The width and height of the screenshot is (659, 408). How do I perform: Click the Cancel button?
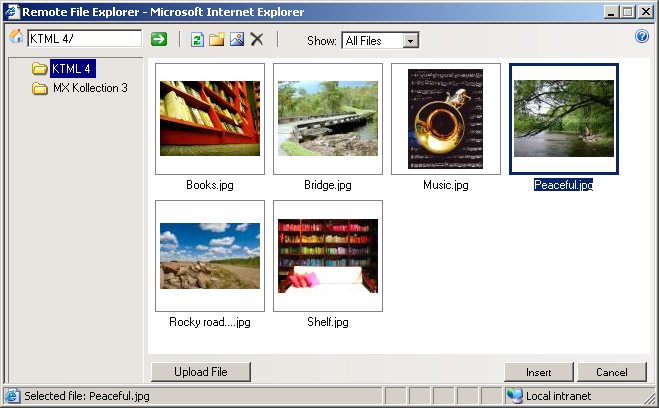tap(612, 372)
